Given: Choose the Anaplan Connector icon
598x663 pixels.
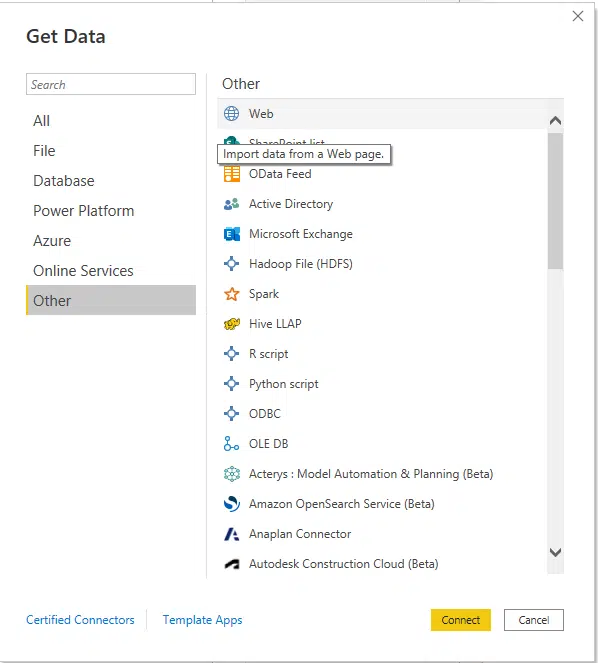Looking at the screenshot, I should [231, 534].
